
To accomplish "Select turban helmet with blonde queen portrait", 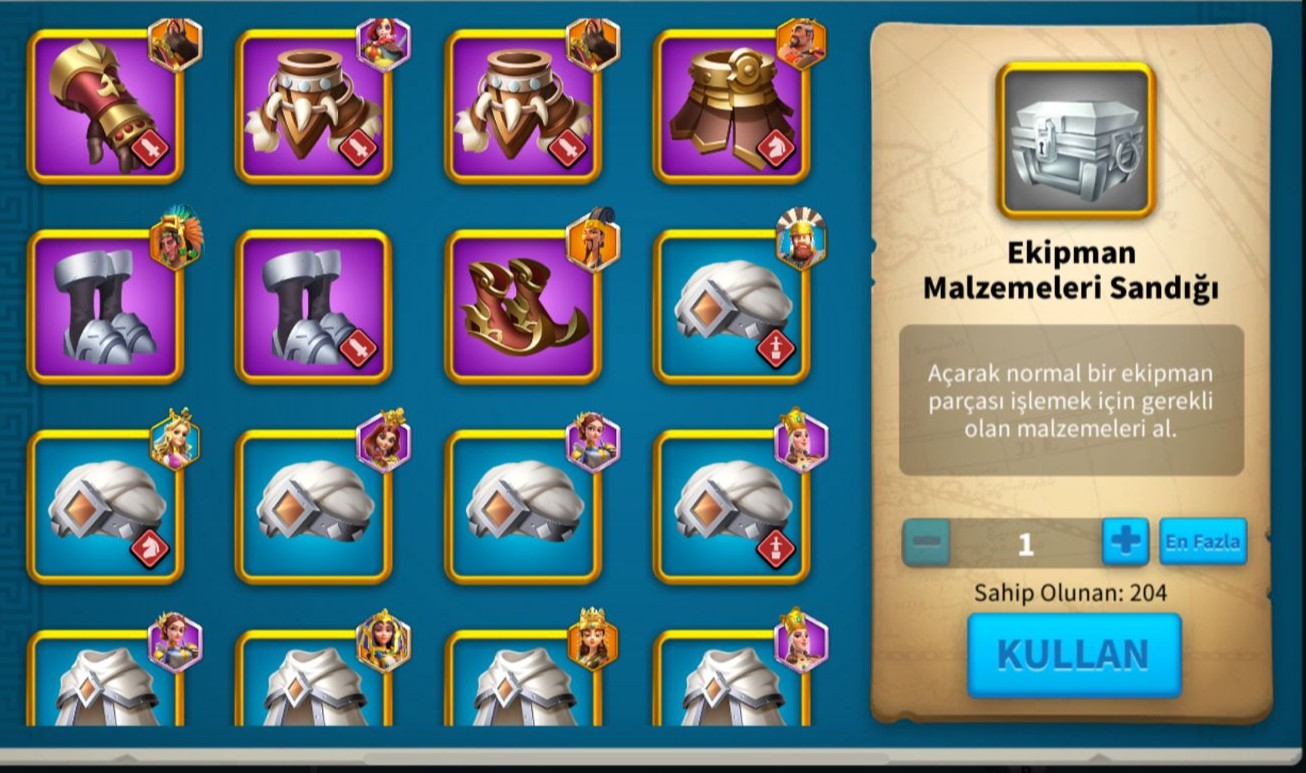I will pyautogui.click(x=106, y=507).
